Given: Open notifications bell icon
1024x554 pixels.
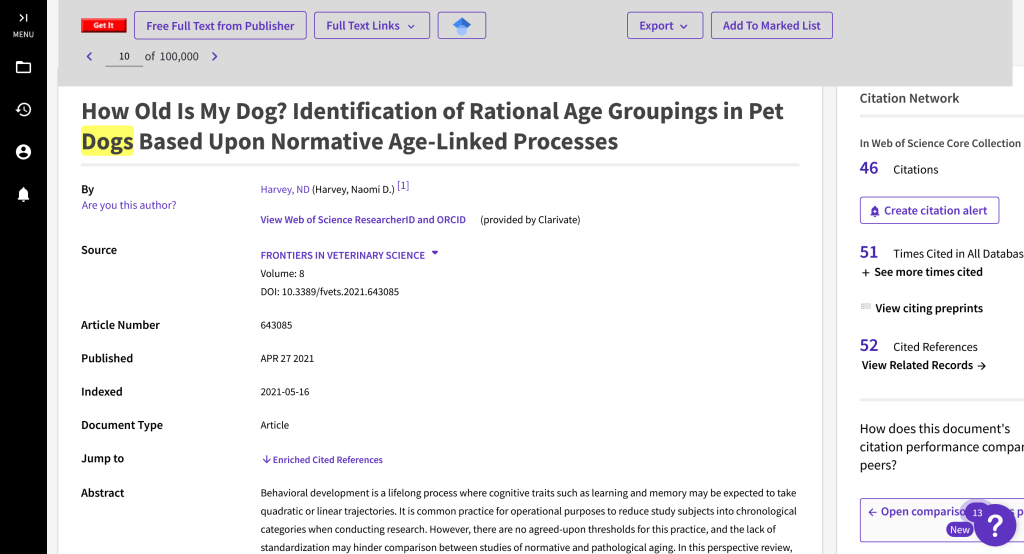Looking at the screenshot, I should 24,195.
